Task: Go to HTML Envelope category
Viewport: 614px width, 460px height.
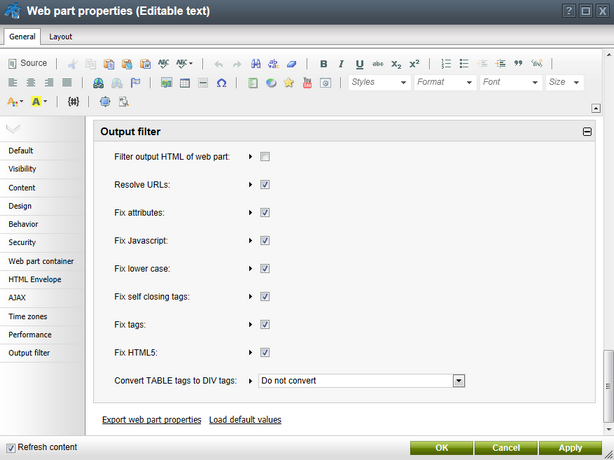Action: tap(35, 280)
